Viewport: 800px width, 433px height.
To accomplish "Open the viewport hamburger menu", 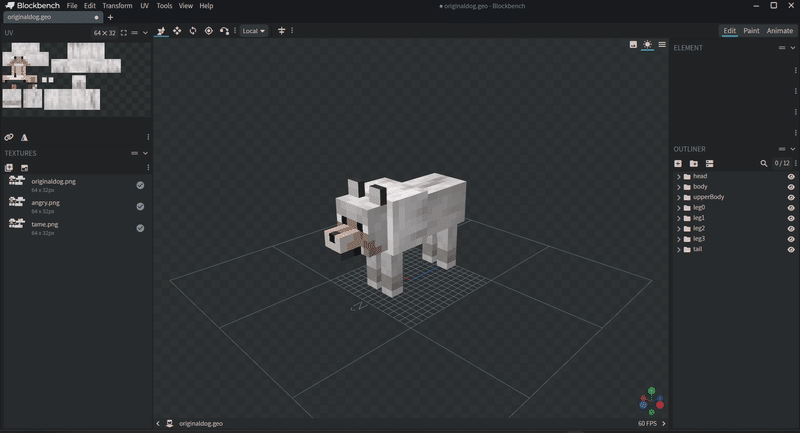I will 662,45.
